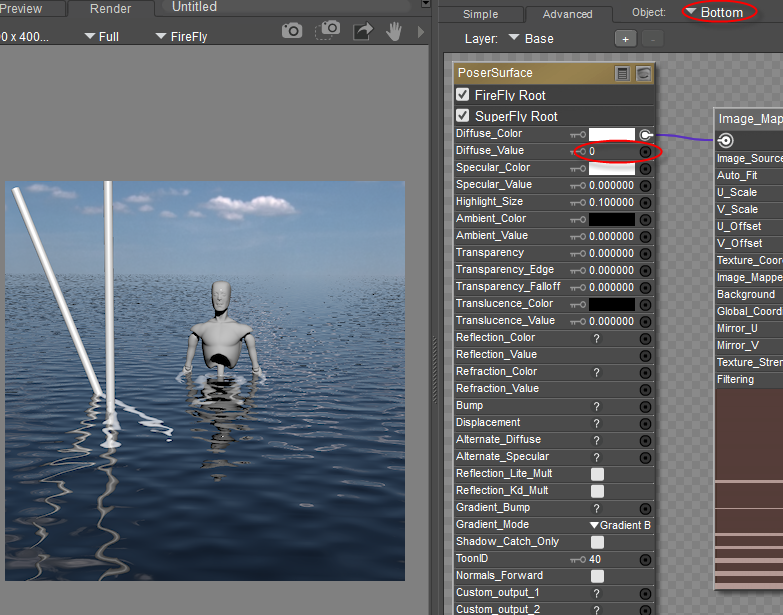Open the Ambient_Color black swatch
783x615 pixels.
611,219
